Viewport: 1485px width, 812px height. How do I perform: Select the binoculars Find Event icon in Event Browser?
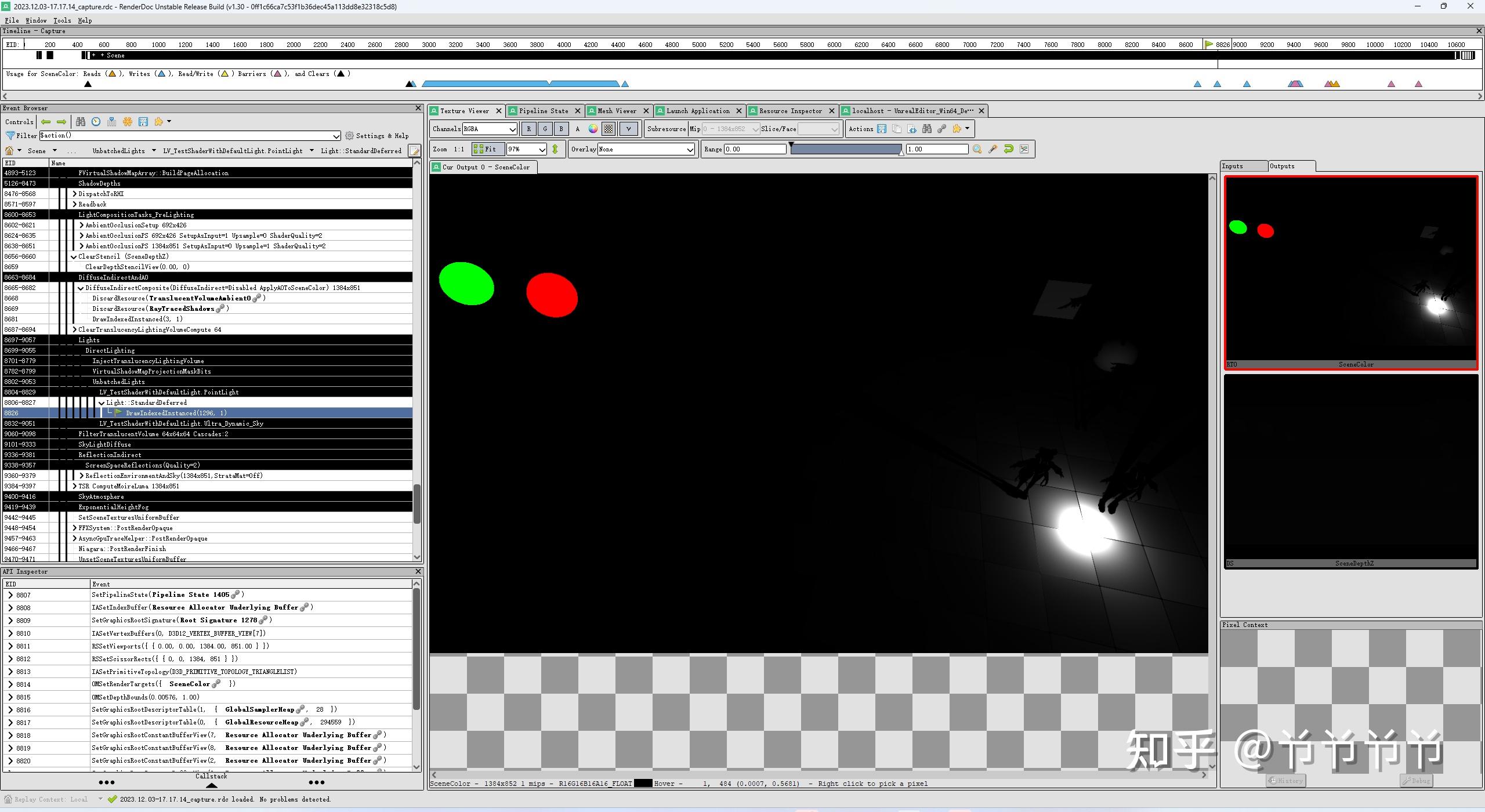click(x=81, y=121)
